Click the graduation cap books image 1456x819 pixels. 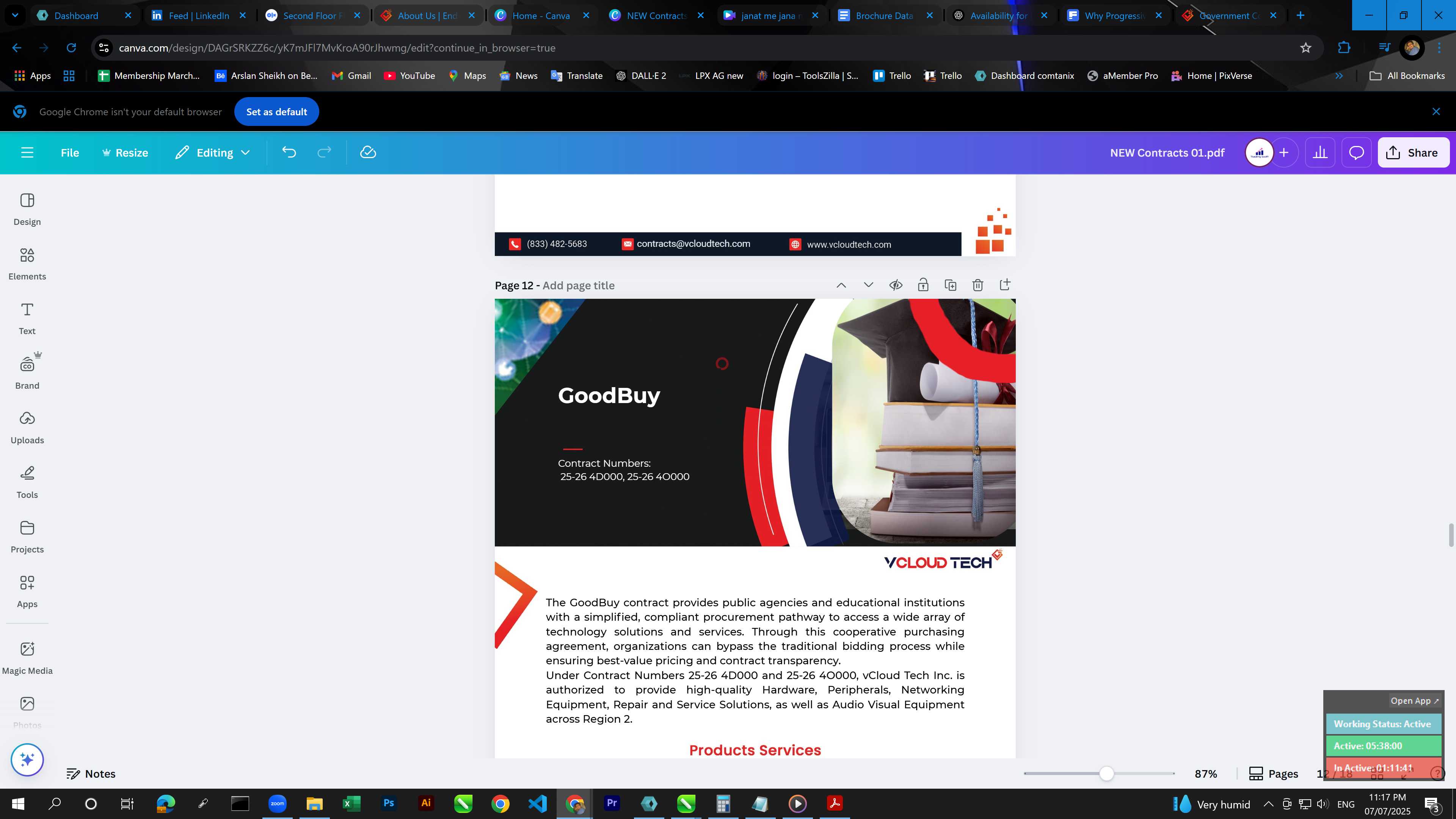[924, 422]
